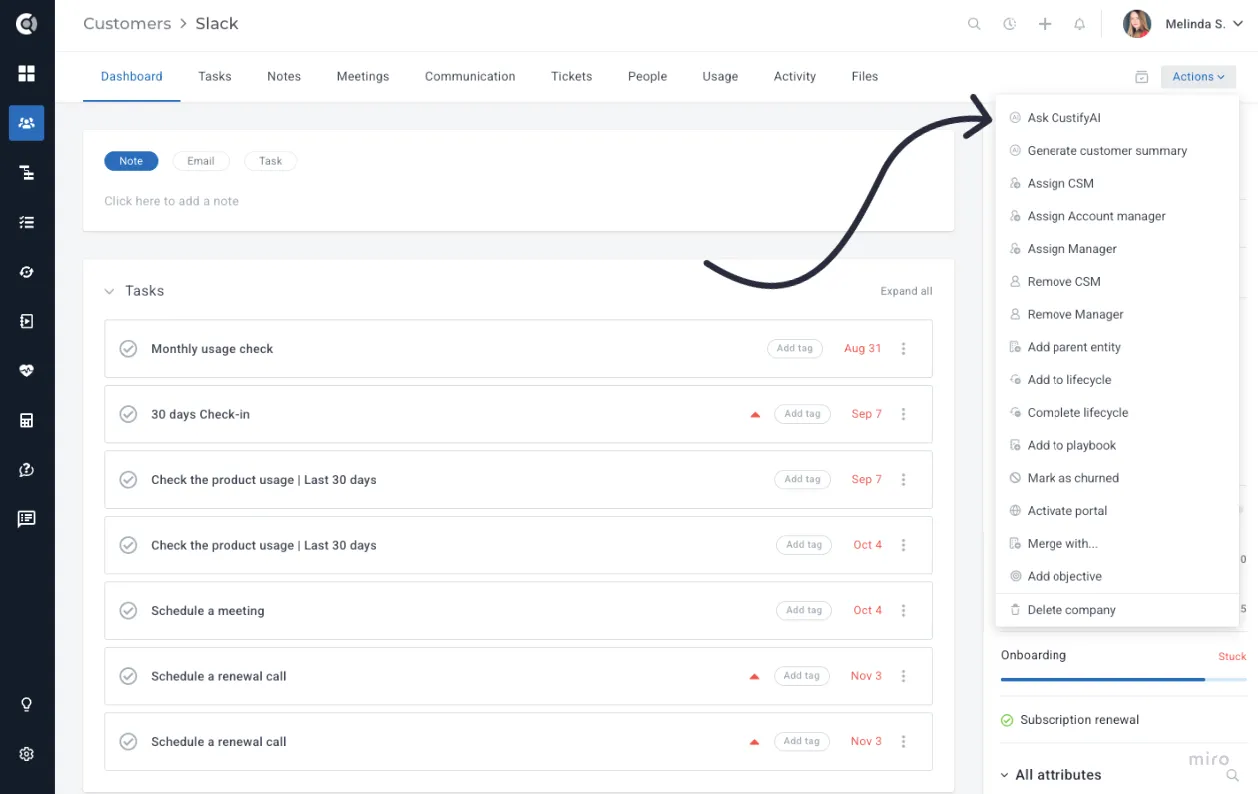Select the Email pill
1258x794 pixels.
click(201, 161)
